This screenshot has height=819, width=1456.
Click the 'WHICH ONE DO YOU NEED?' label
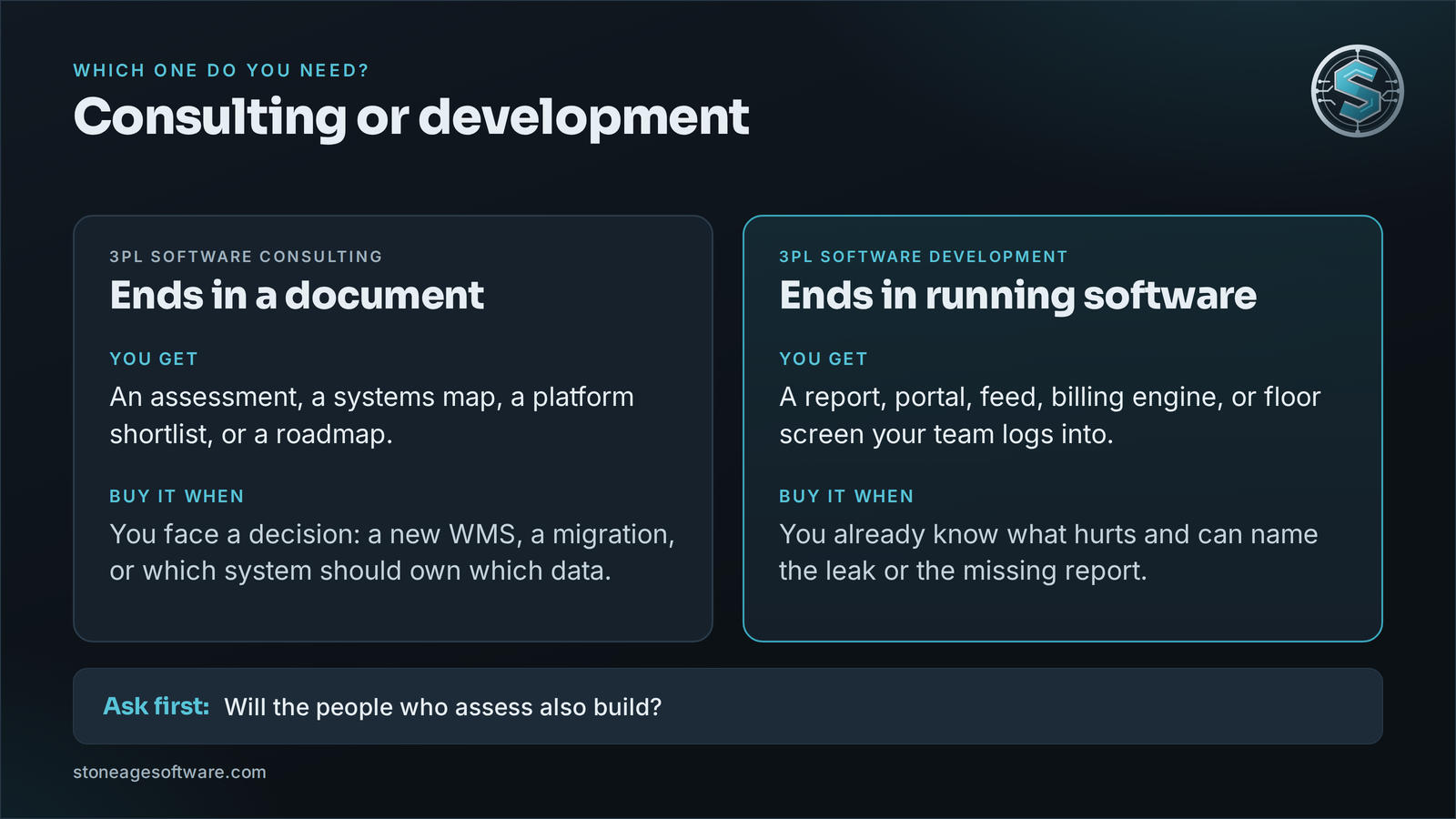pos(221,70)
